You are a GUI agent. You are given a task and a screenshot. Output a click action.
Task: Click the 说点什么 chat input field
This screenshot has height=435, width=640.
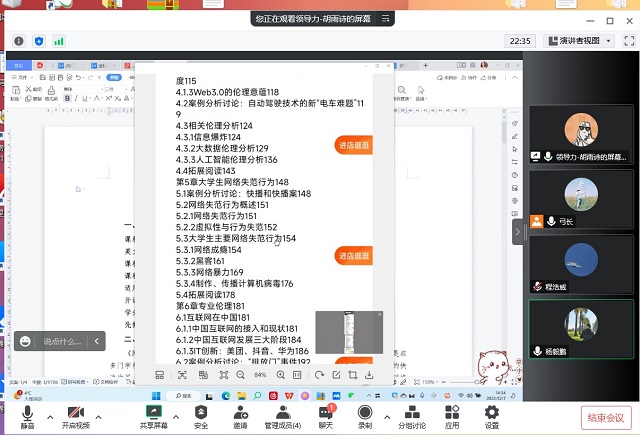pyautogui.click(x=62, y=341)
